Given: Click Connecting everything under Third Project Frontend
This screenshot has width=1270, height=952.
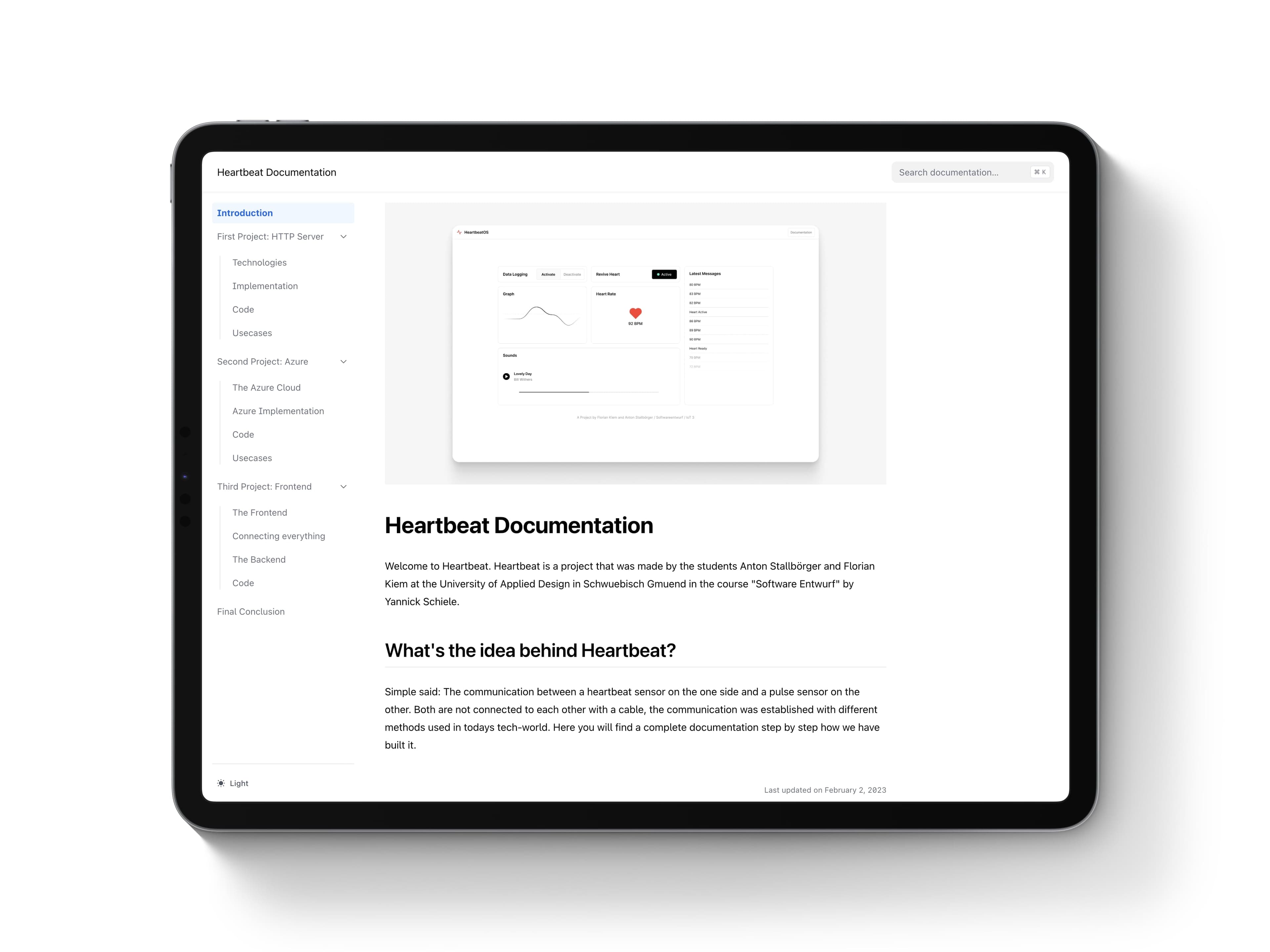Looking at the screenshot, I should point(278,535).
